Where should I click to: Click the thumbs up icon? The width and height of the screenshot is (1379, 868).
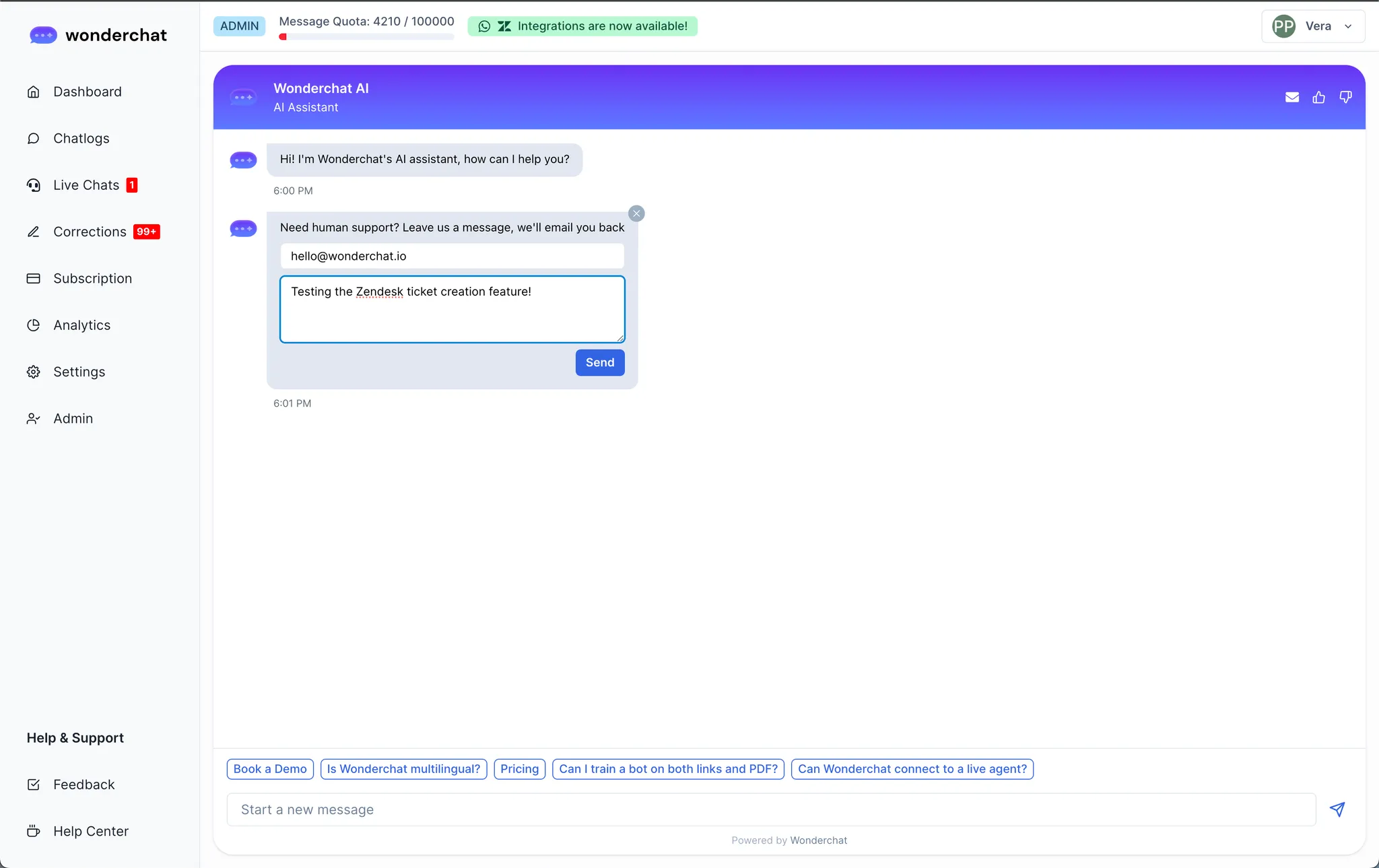click(1318, 97)
